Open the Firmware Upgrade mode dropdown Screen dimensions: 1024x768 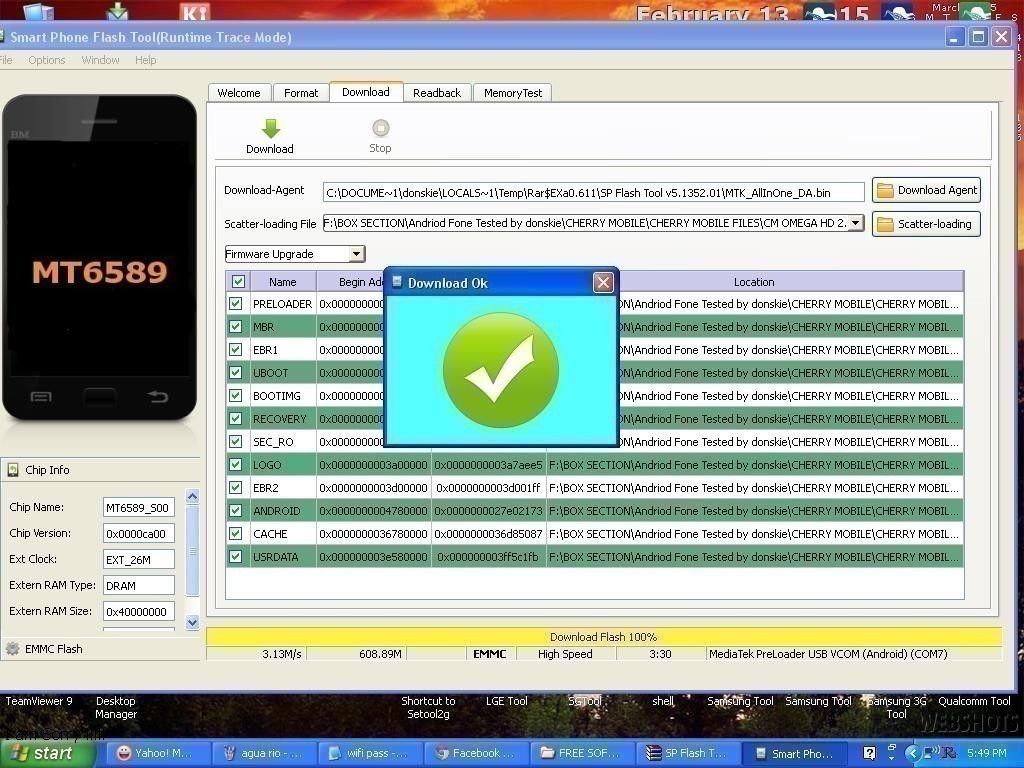(x=357, y=253)
